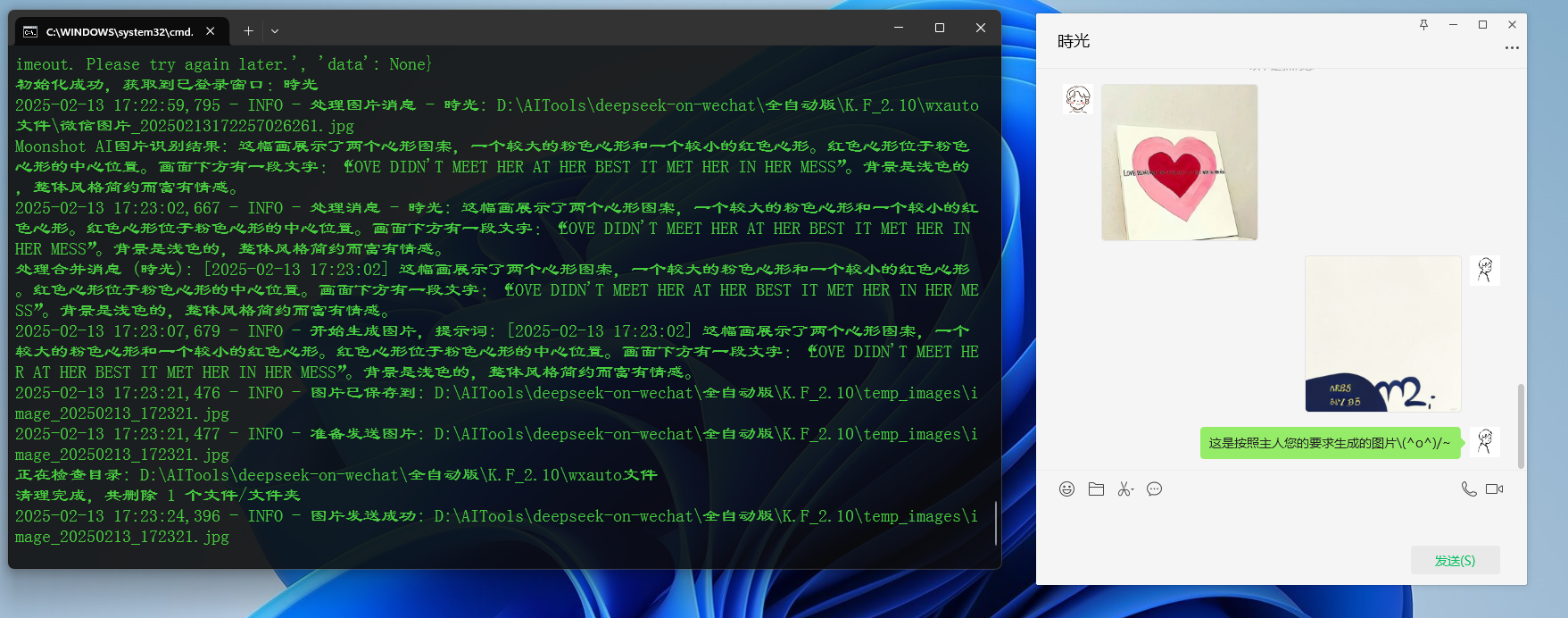The width and height of the screenshot is (1568, 618).
Task: Click the terminal window scrollbar
Action: pyautogui.click(x=995, y=522)
